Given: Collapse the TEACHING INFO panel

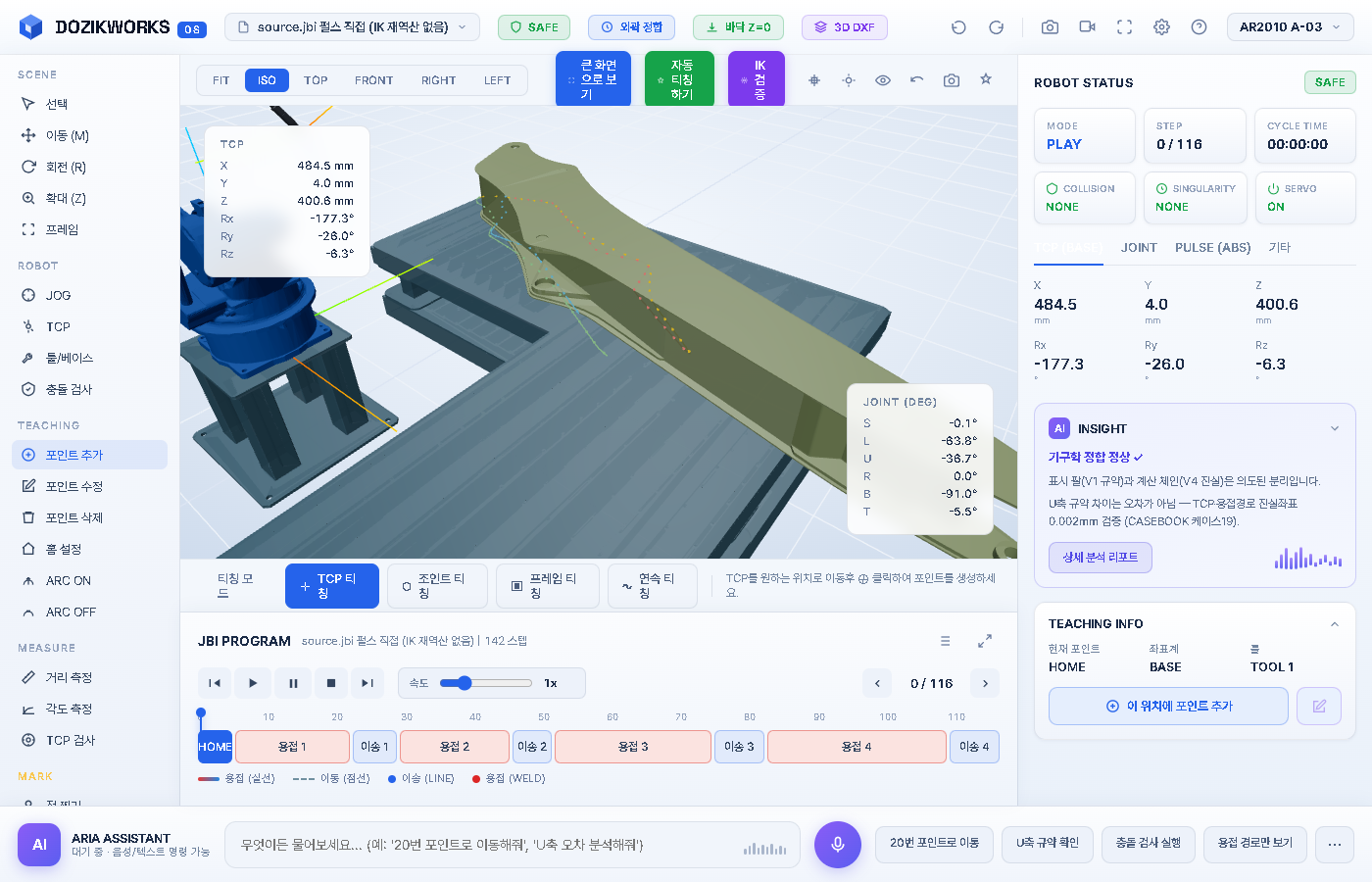Looking at the screenshot, I should [1335, 624].
